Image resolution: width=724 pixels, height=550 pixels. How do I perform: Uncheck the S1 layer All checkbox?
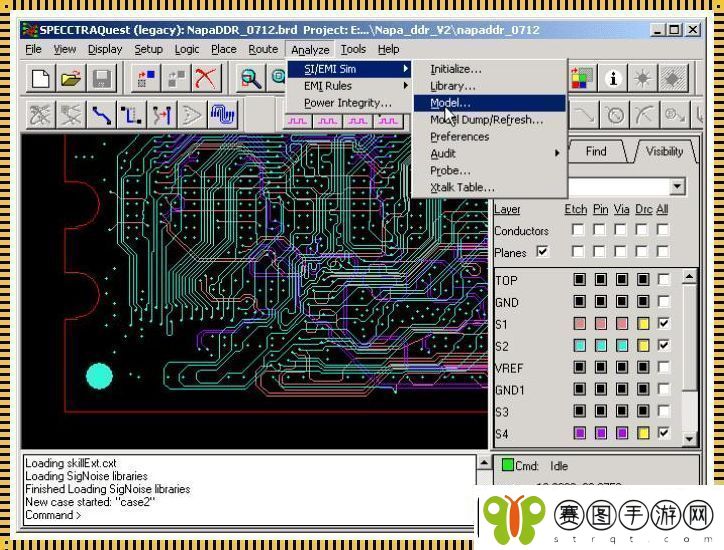664,323
